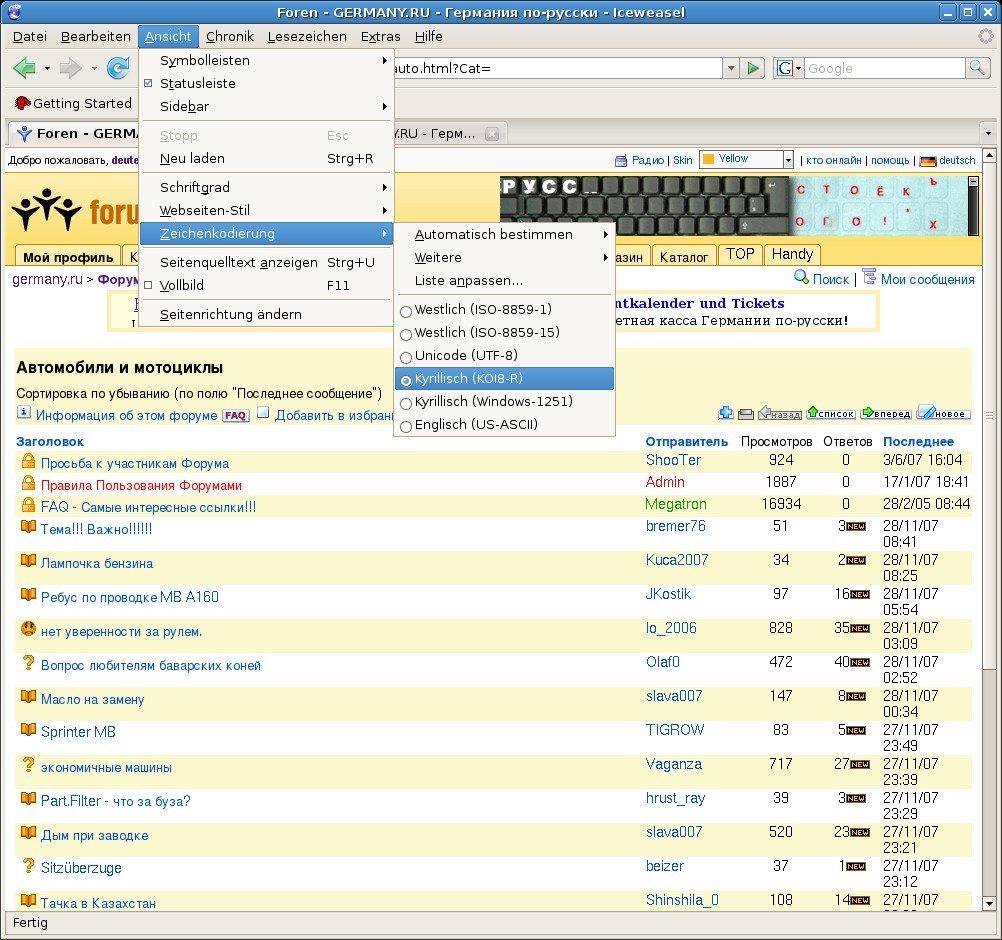Click the forum print icon
The width and height of the screenshot is (1002, 940).
(x=745, y=413)
